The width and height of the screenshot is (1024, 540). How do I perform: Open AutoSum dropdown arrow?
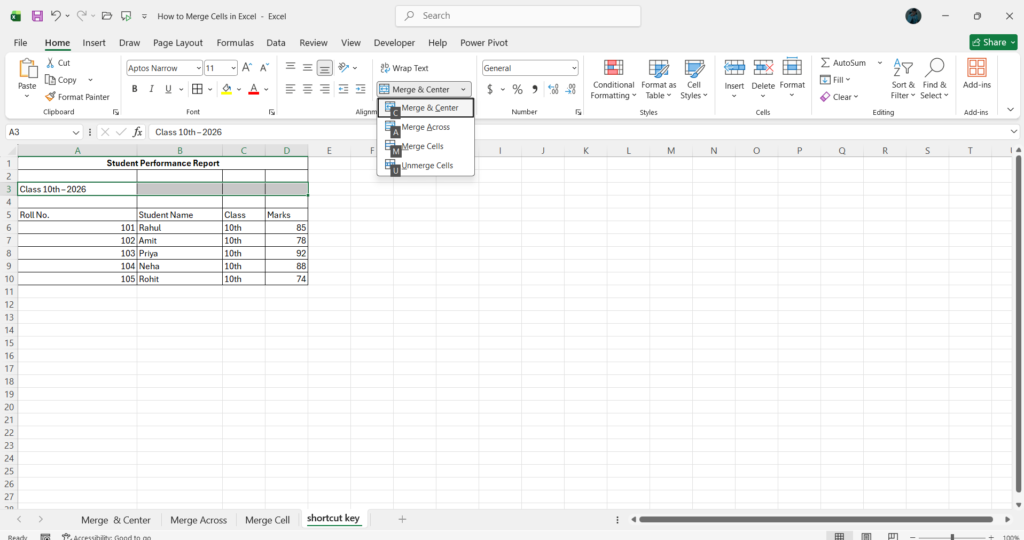tap(880, 63)
